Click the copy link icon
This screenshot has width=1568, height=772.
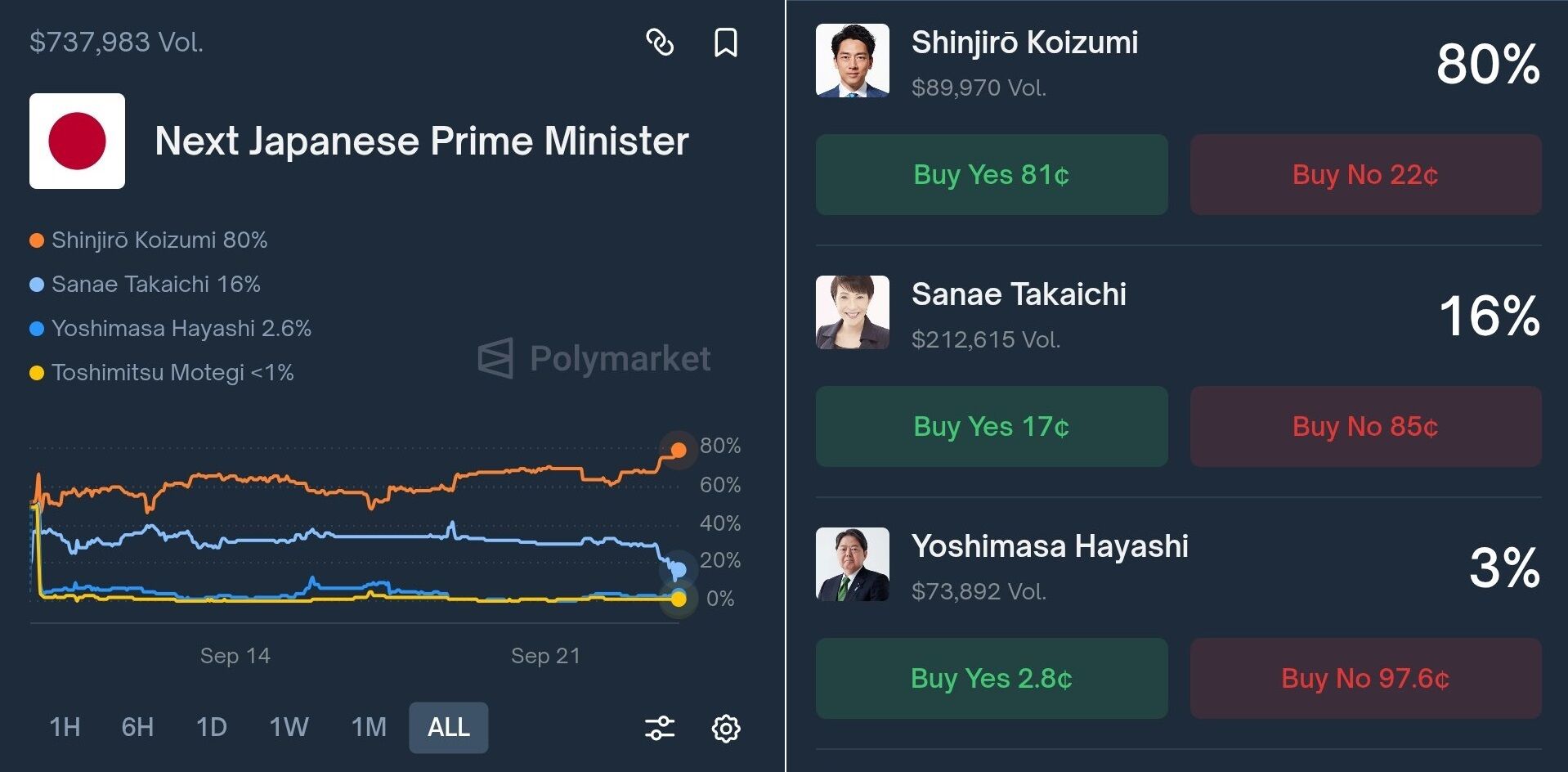pyautogui.click(x=660, y=42)
